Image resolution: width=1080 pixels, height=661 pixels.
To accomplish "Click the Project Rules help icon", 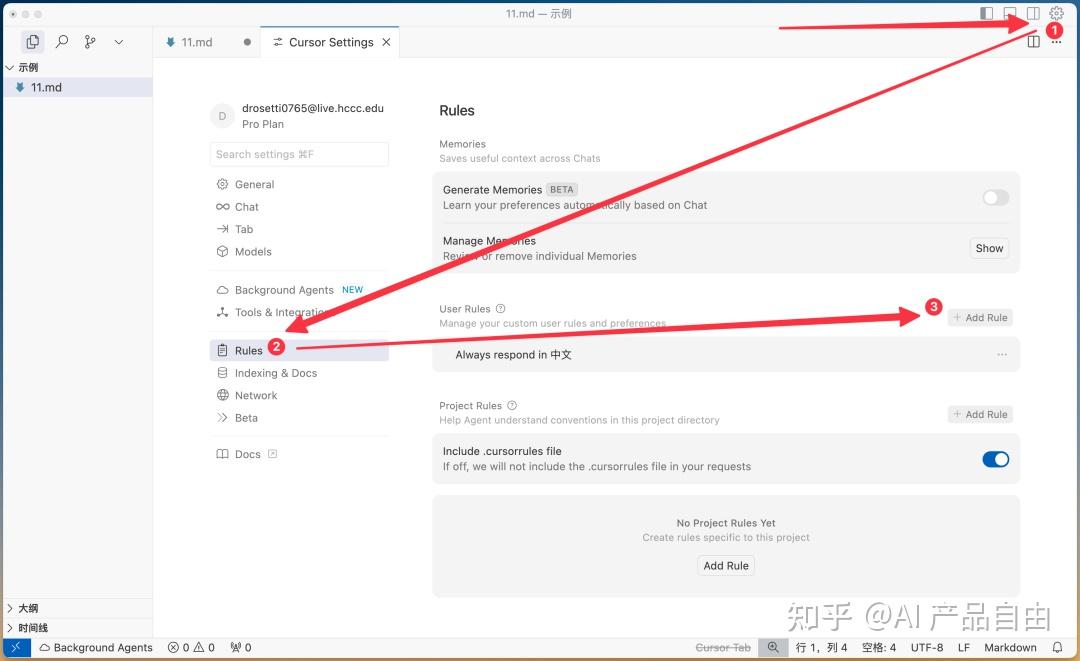I will click(512, 406).
